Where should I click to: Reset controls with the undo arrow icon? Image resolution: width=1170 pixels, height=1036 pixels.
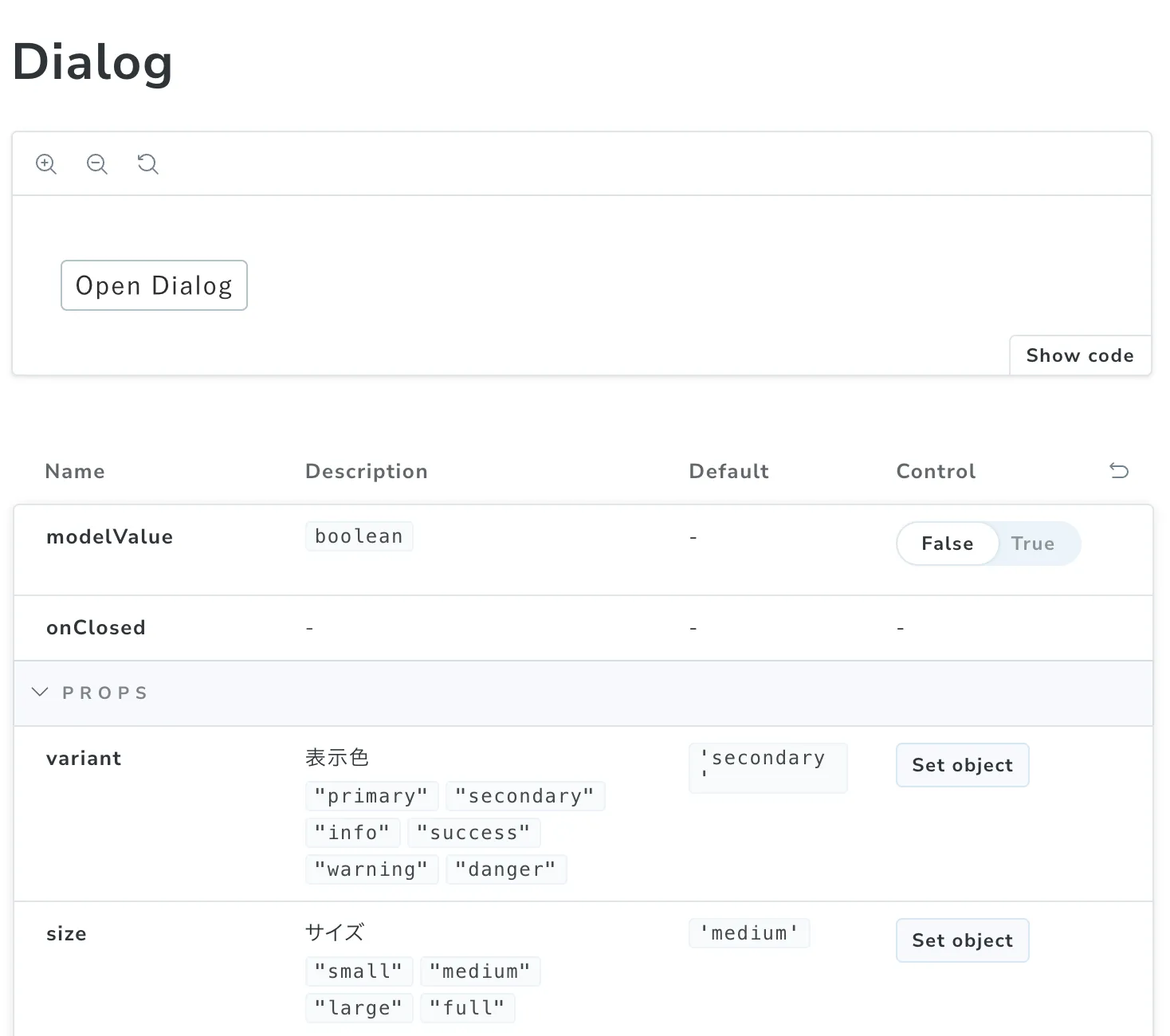click(x=1119, y=471)
